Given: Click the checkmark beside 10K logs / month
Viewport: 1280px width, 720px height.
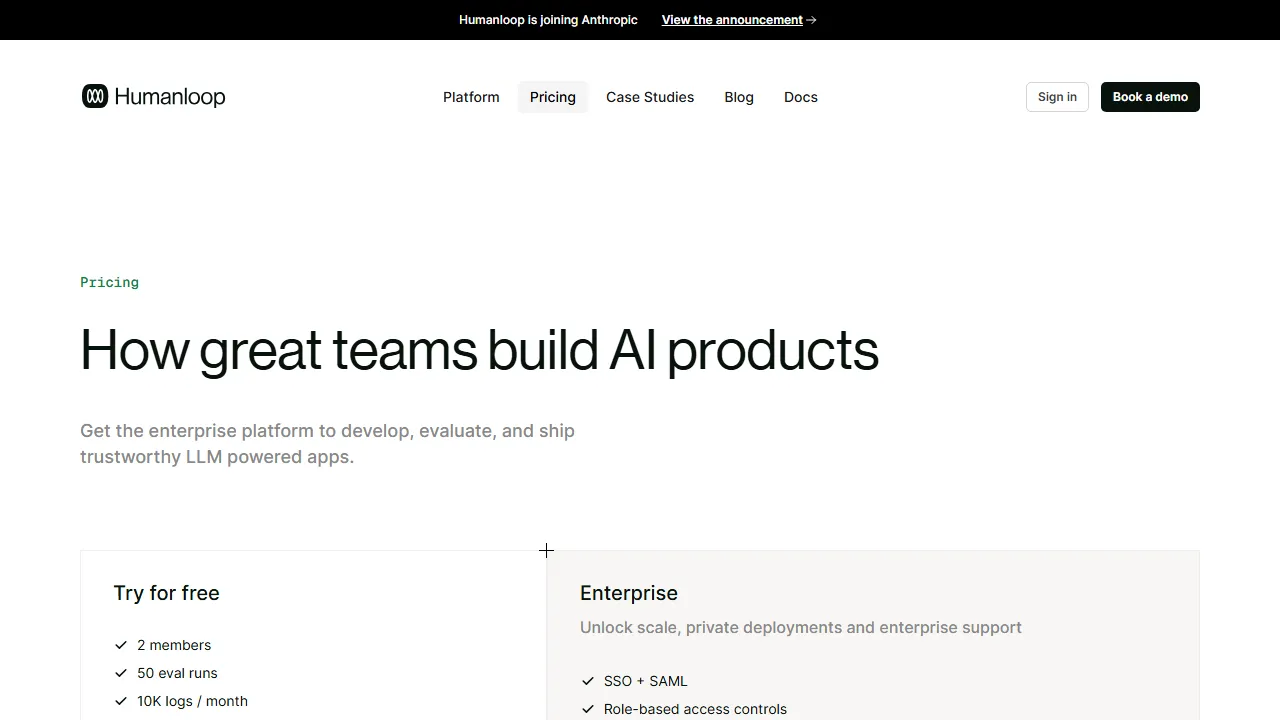Looking at the screenshot, I should [x=121, y=701].
